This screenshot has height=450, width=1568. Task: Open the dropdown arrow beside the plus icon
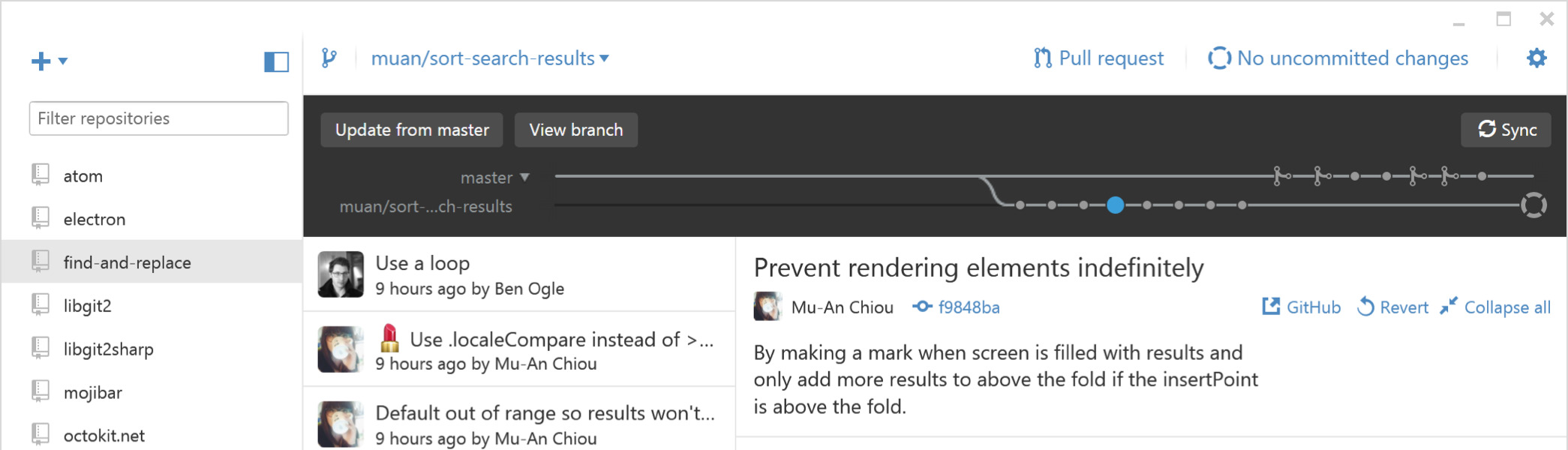pyautogui.click(x=63, y=60)
